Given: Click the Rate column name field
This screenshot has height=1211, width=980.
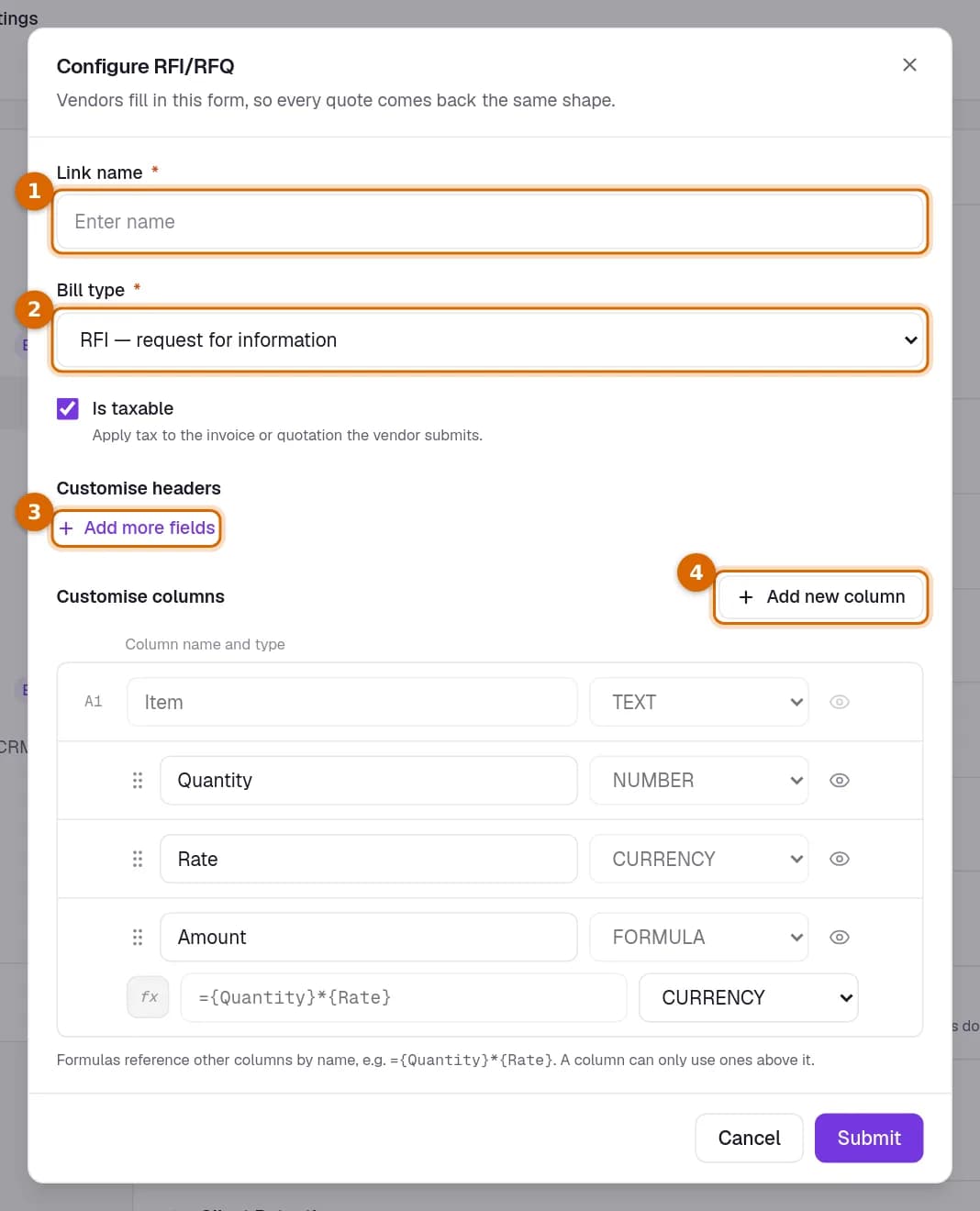Looking at the screenshot, I should coord(369,859).
